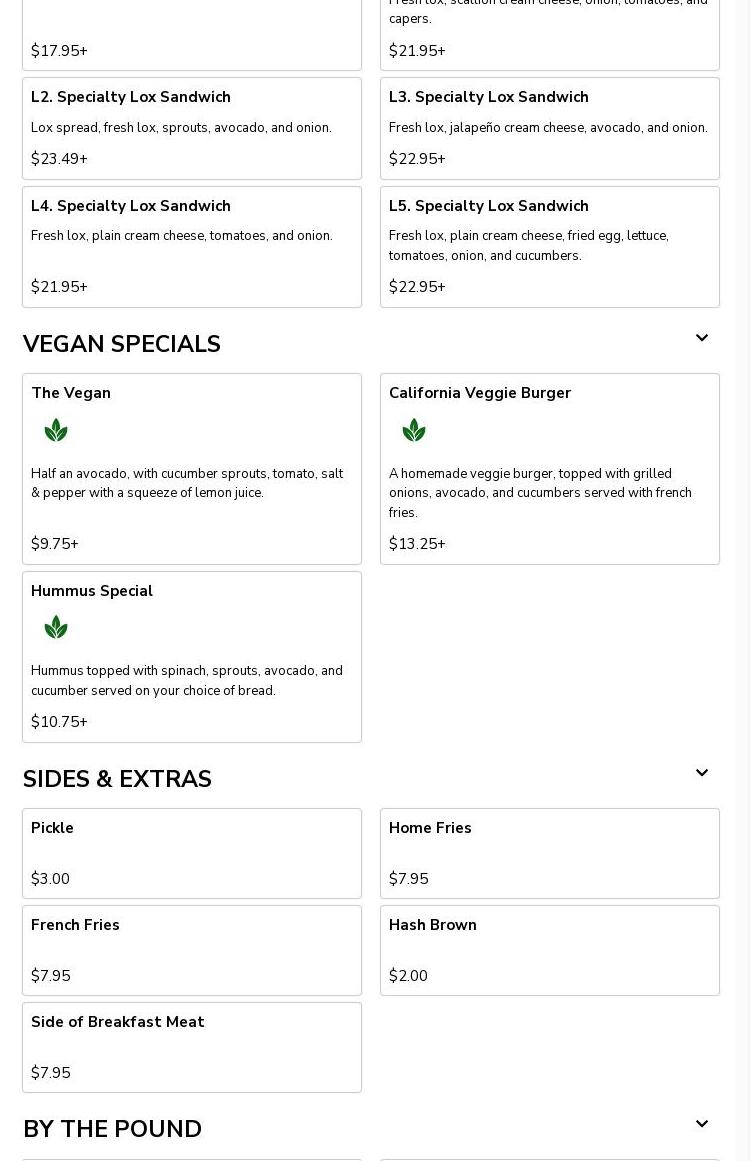Collapse the By The Pound section chevron
750x1161 pixels.
702,1124
